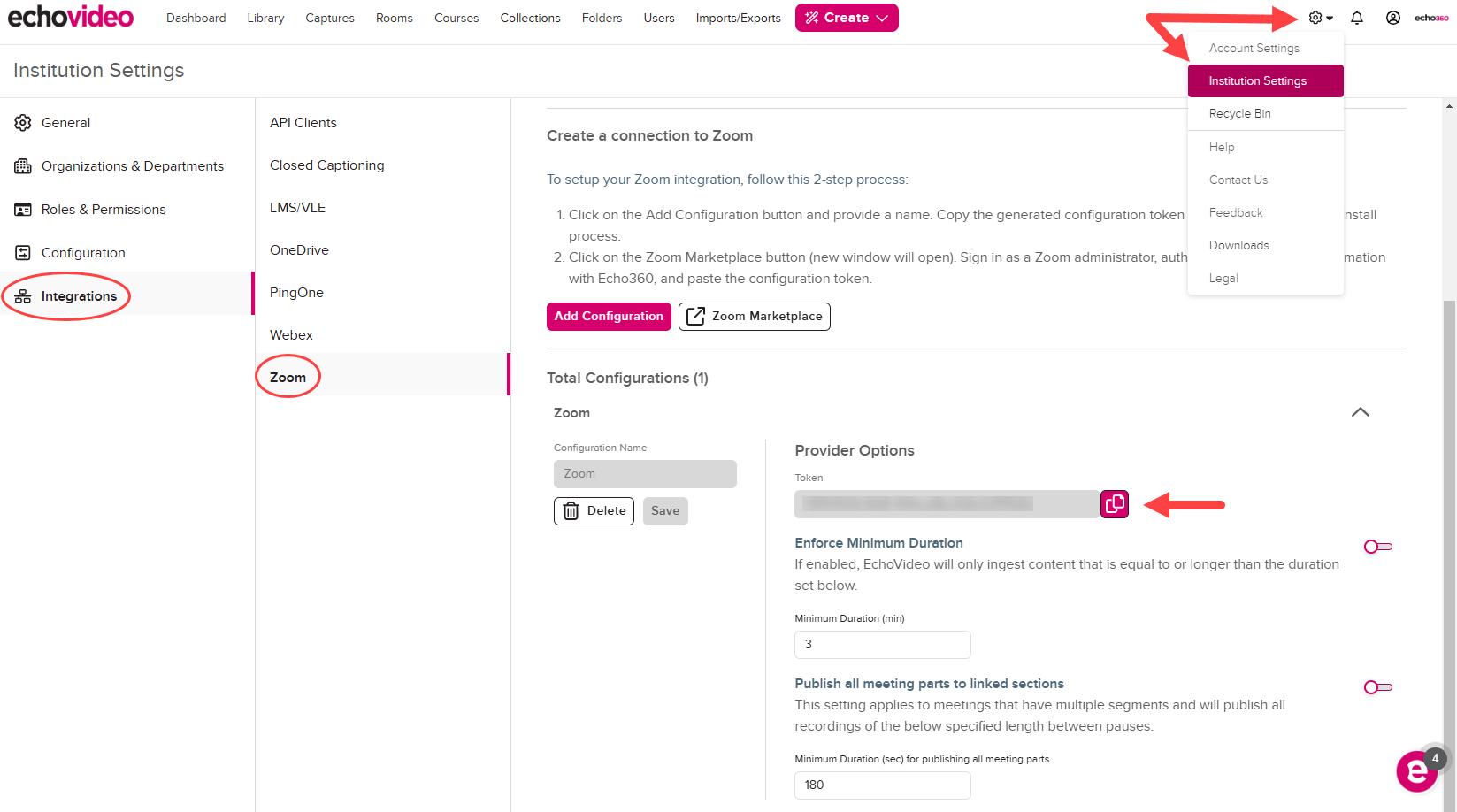
Task: Select LMS/VLE integration
Action: tap(382, 208)
